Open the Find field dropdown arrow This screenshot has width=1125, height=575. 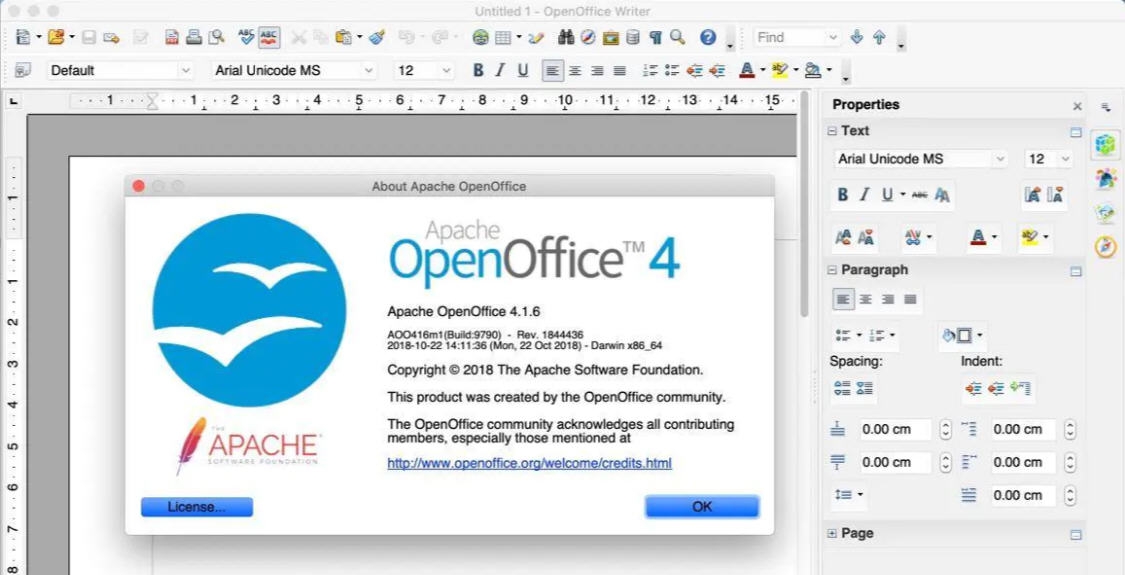pos(833,37)
